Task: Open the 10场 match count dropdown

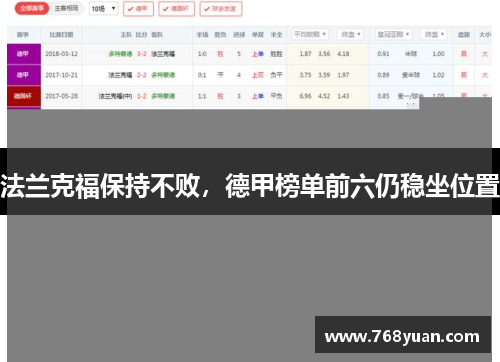Action: point(104,9)
